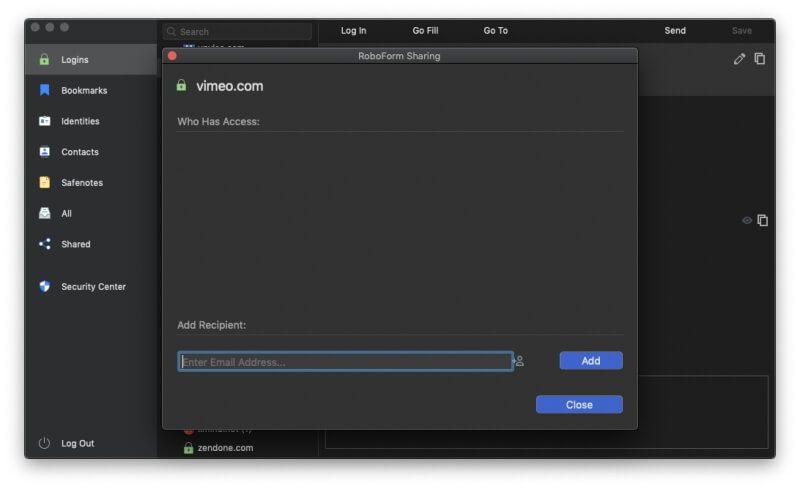Click the Identities card icon
This screenshot has height=489, width=800.
coord(44,121)
